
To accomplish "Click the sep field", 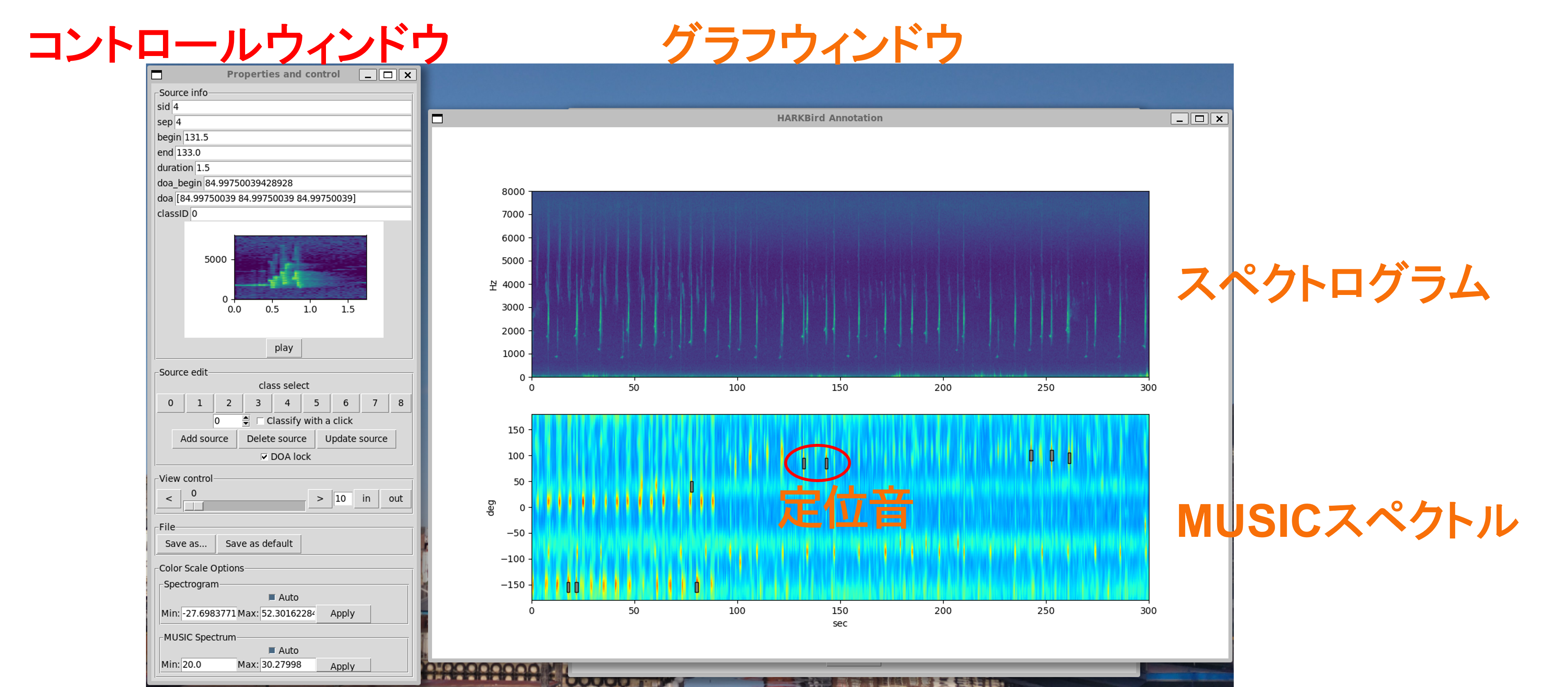I will click(293, 122).
